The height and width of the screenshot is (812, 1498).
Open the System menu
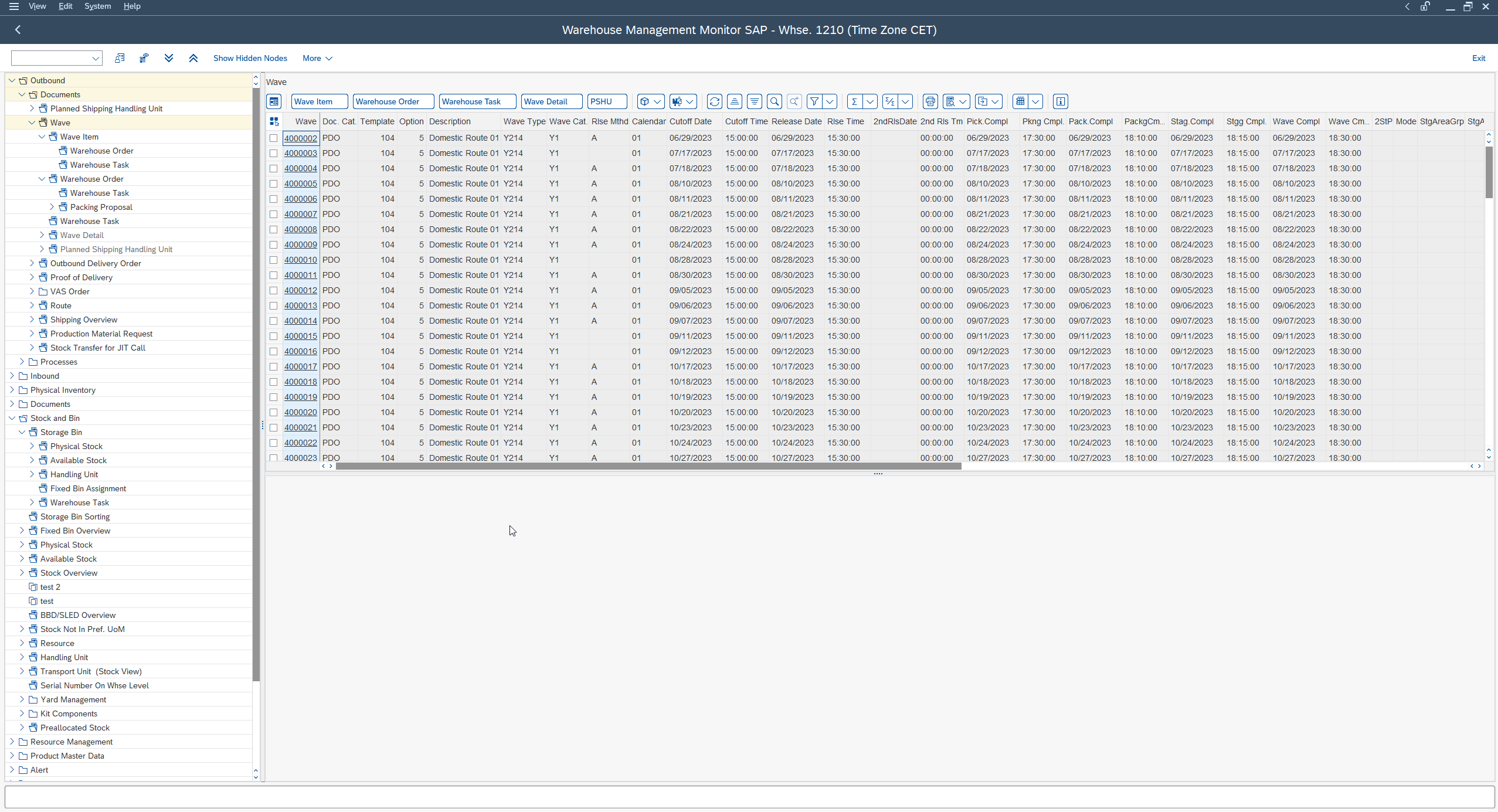point(97,6)
